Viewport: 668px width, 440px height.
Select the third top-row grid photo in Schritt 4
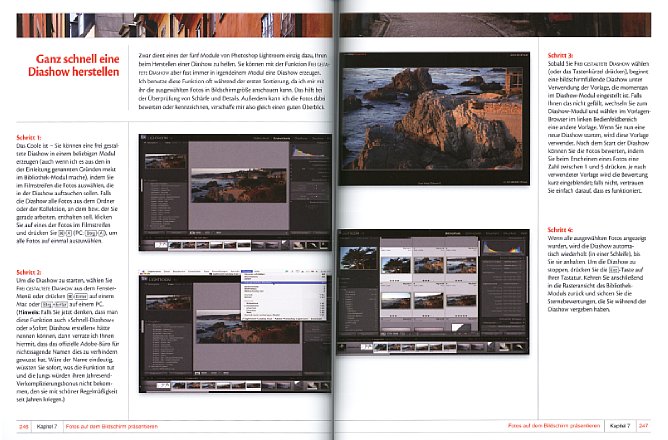(x=461, y=265)
